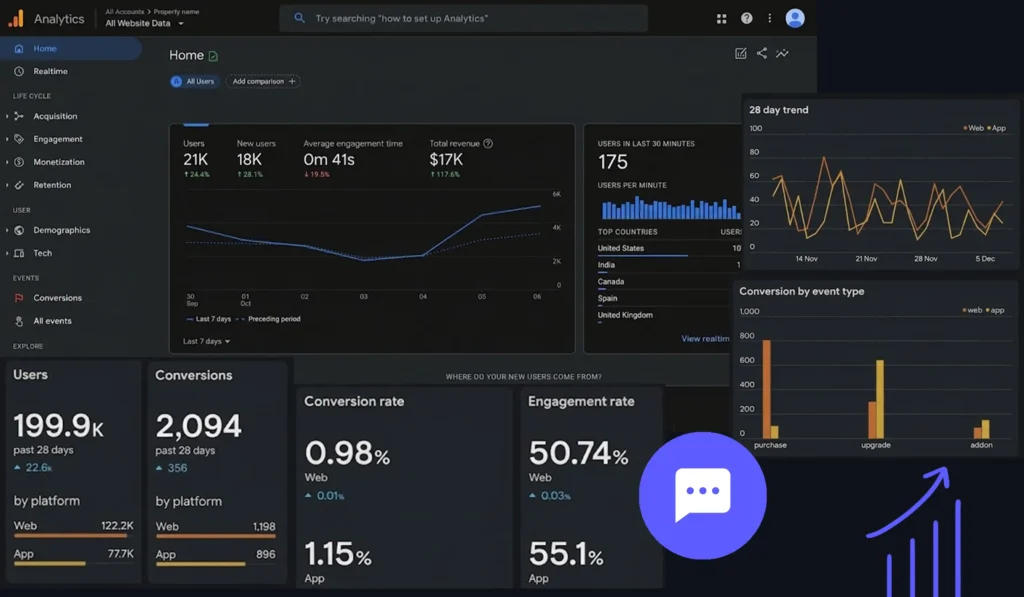This screenshot has height=597, width=1024.
Task: Open the three-dot more options menu
Action: (769, 18)
